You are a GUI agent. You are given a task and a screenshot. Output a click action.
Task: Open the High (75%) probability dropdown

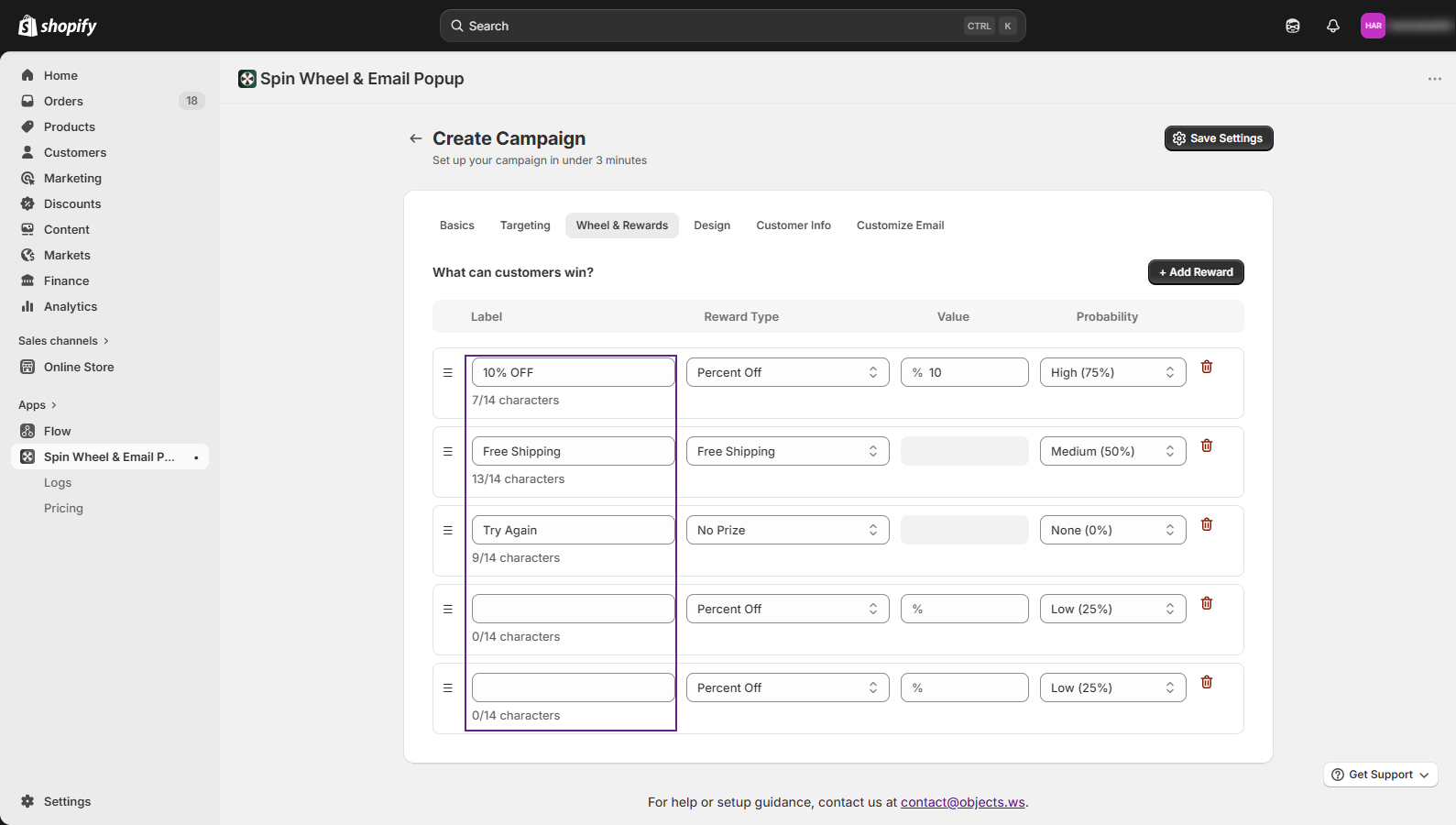pyautogui.click(x=1113, y=372)
